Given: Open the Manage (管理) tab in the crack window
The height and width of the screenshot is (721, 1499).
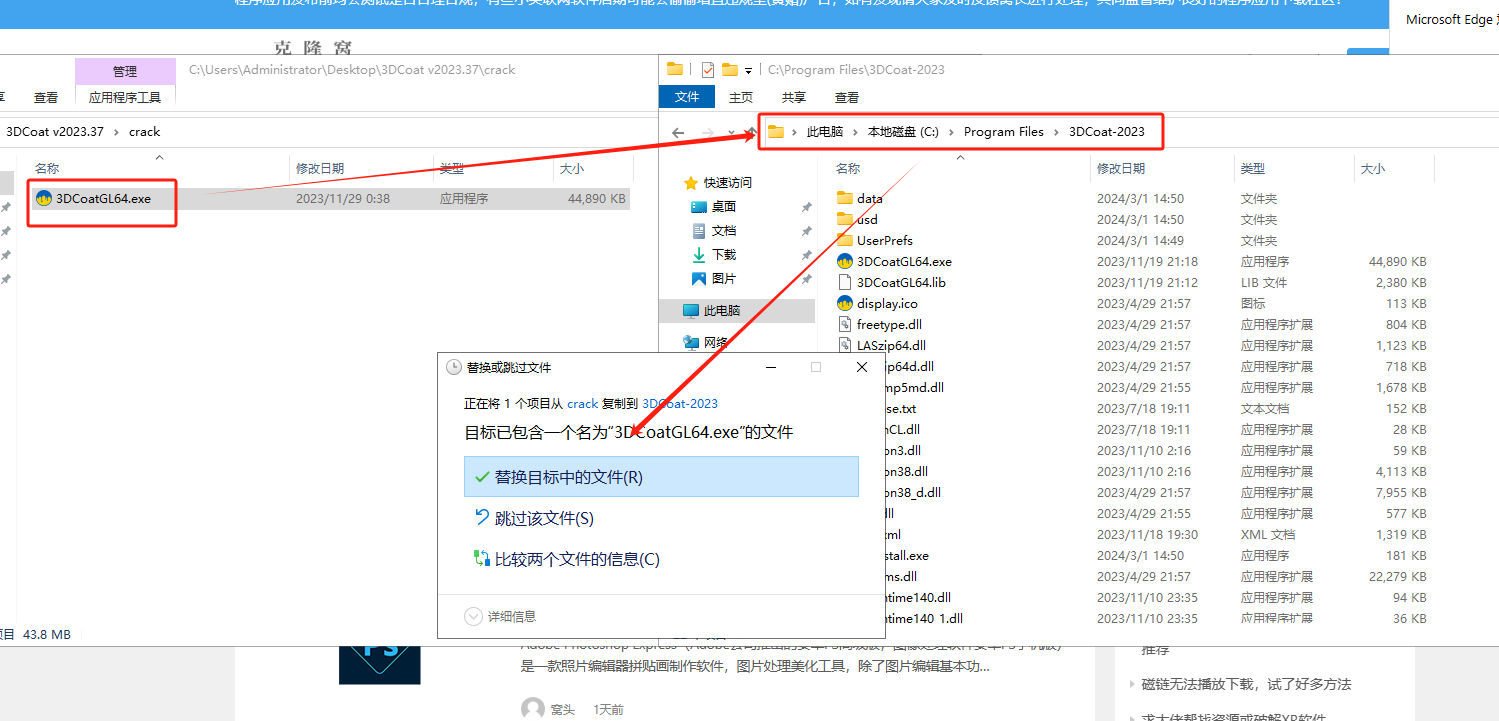Looking at the screenshot, I should [125, 71].
